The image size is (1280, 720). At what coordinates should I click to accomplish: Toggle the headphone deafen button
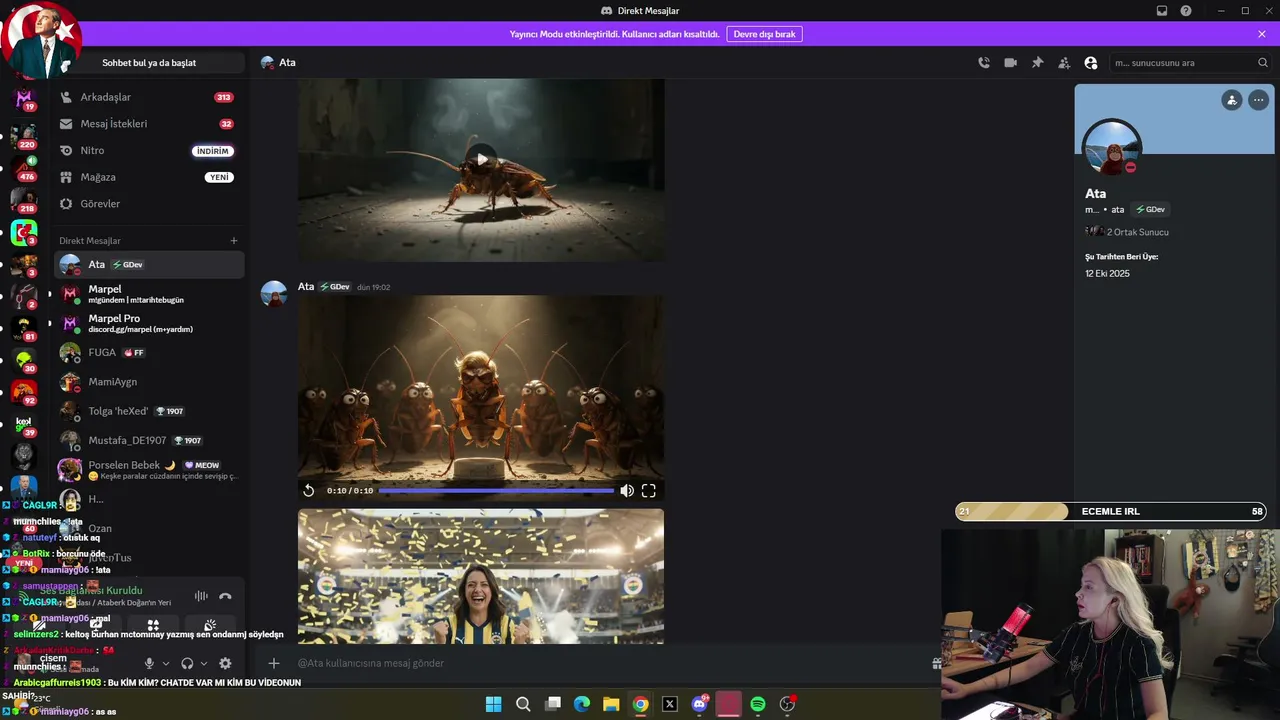pyautogui.click(x=187, y=663)
